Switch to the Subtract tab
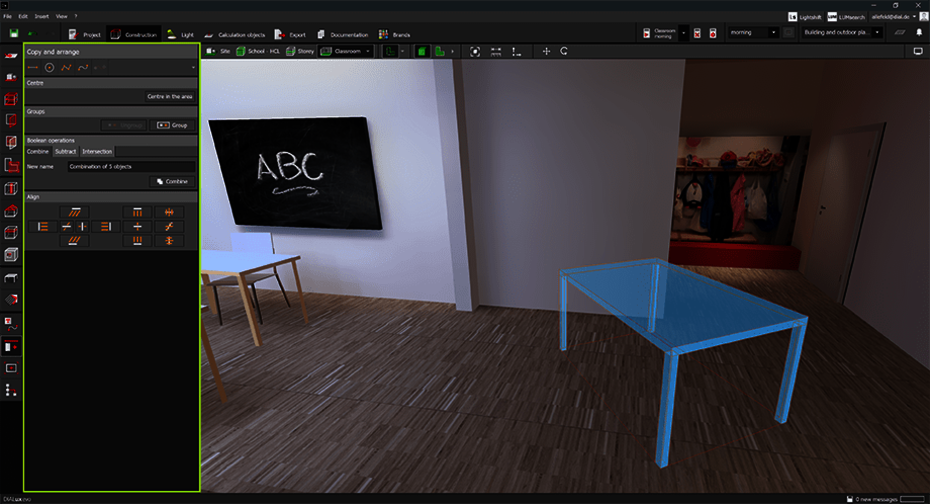 pos(65,151)
